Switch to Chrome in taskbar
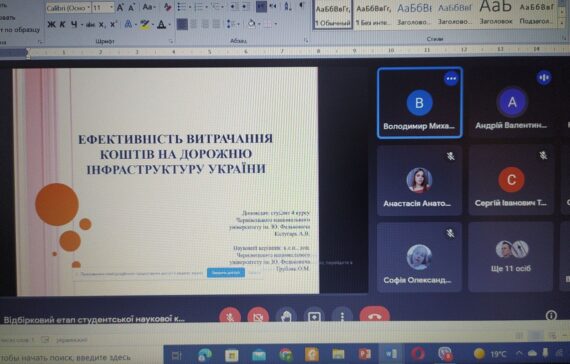570x364 pixels. click(x=286, y=355)
